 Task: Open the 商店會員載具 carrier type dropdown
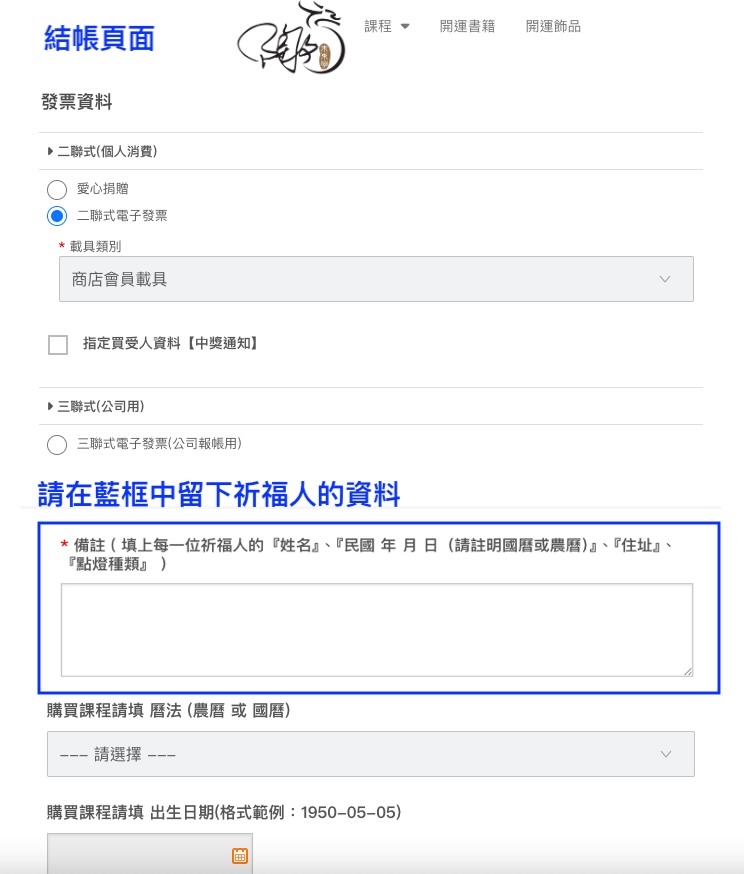pos(376,280)
